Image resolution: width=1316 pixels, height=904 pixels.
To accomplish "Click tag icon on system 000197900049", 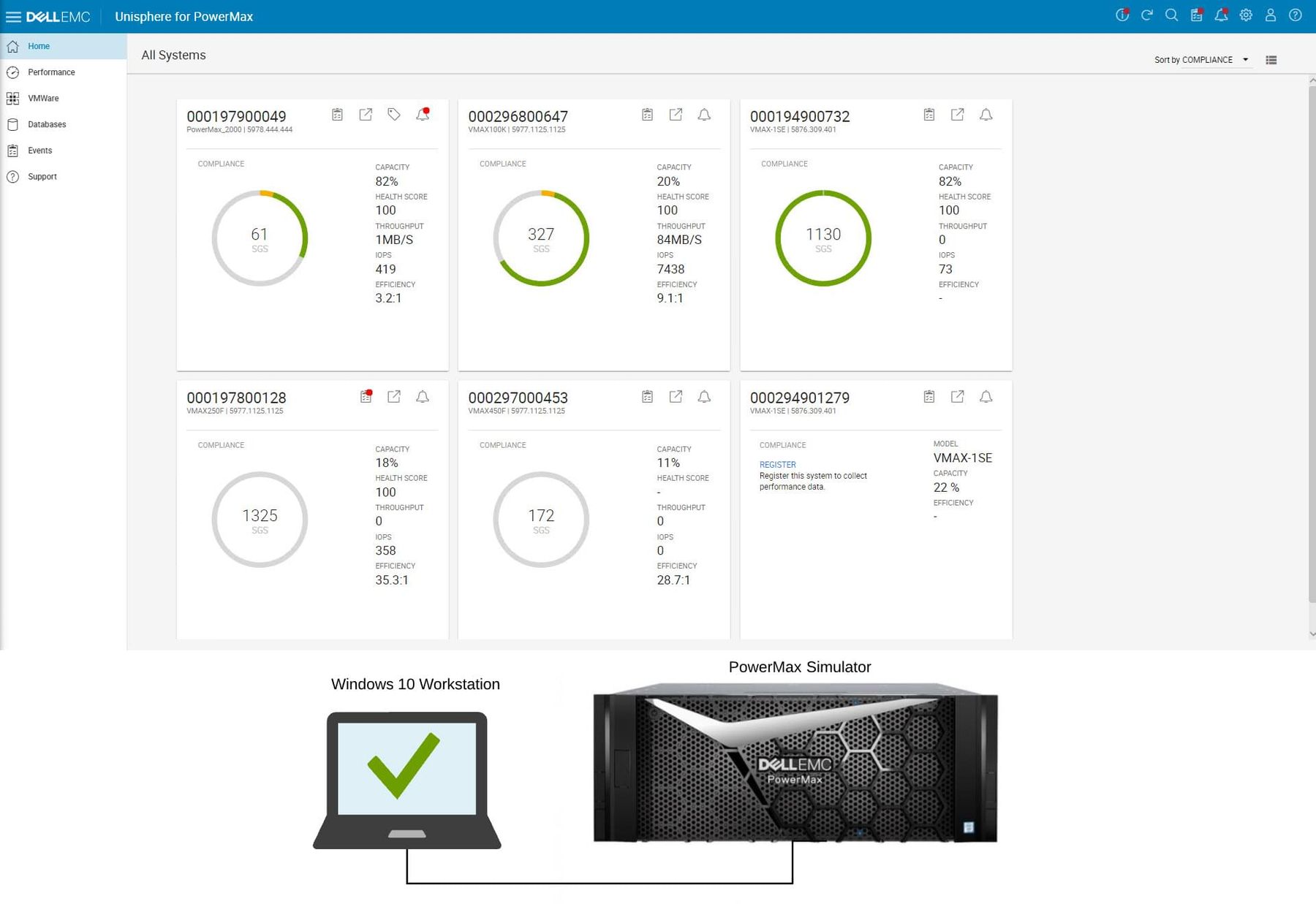I will [394, 115].
